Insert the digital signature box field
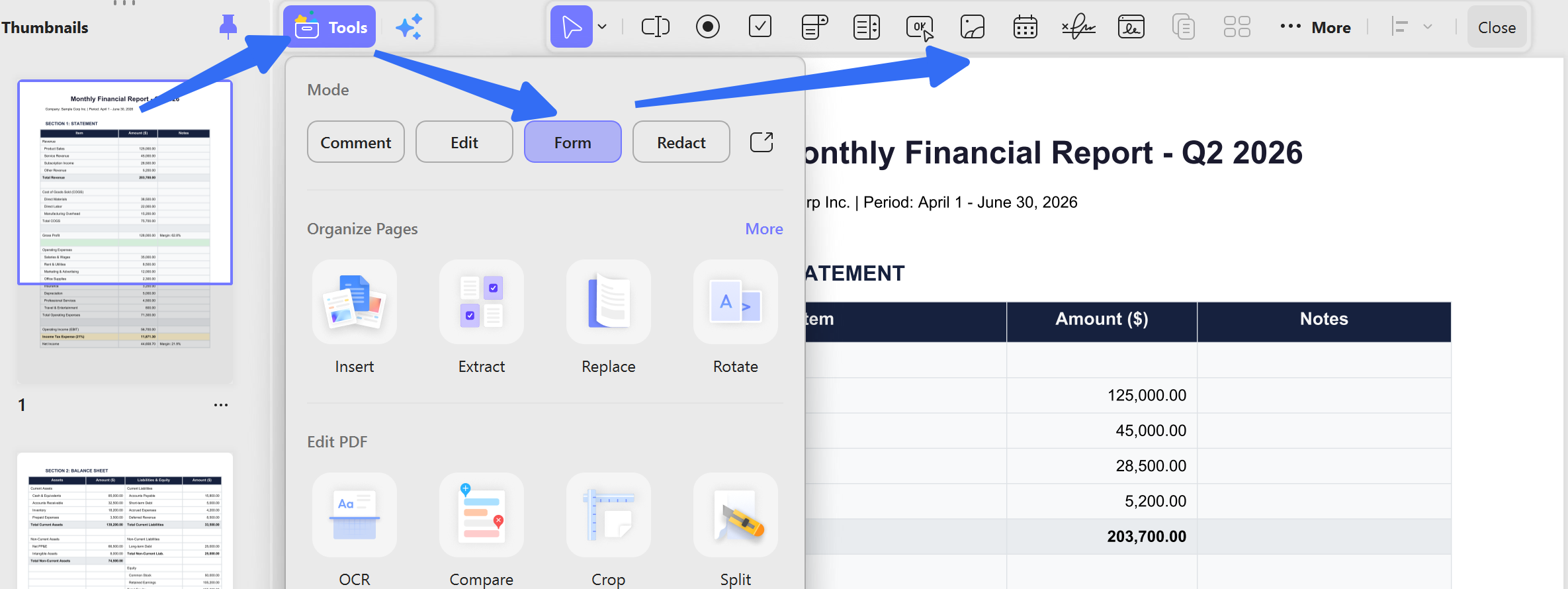 pyautogui.click(x=1131, y=27)
